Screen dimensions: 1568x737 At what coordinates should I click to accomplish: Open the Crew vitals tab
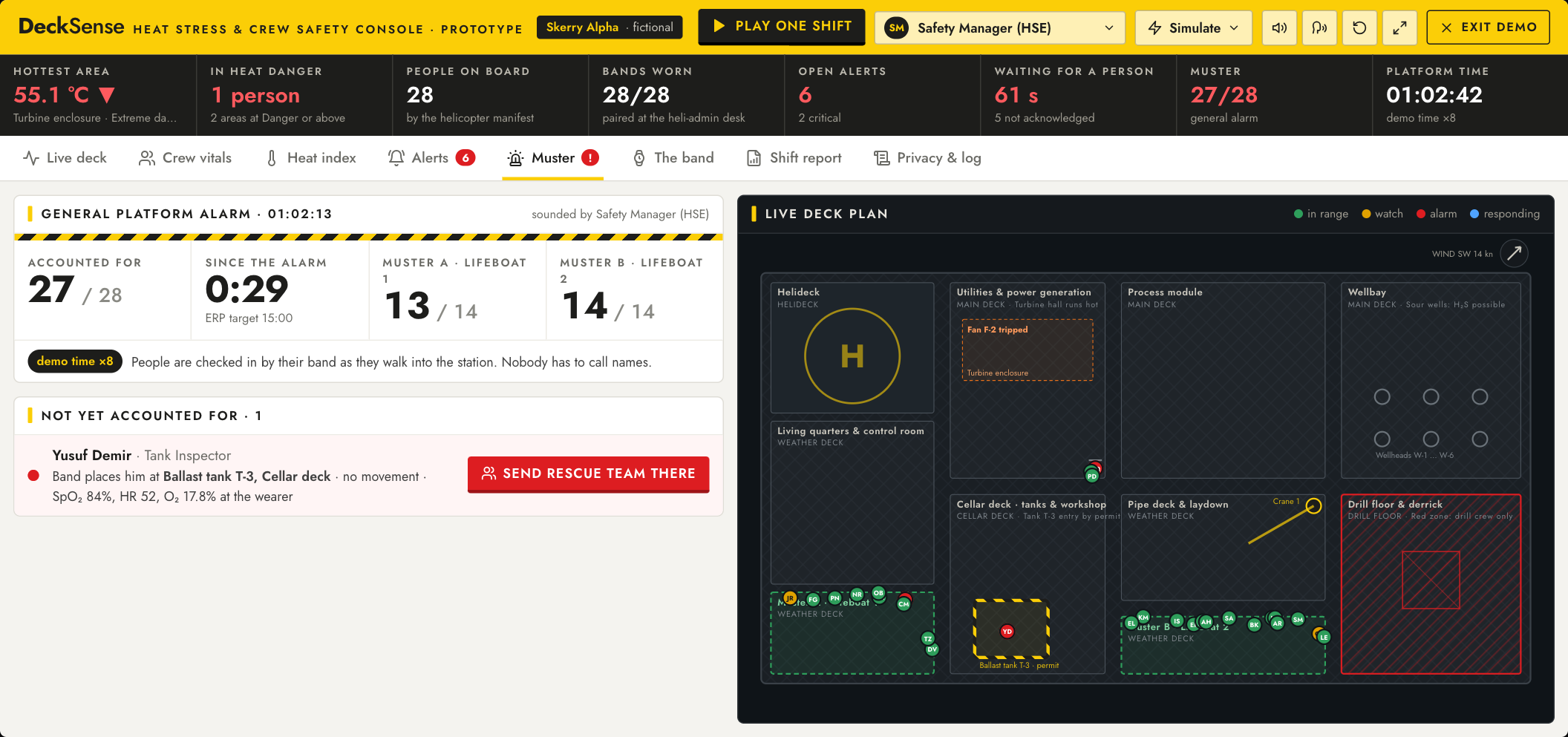(186, 157)
